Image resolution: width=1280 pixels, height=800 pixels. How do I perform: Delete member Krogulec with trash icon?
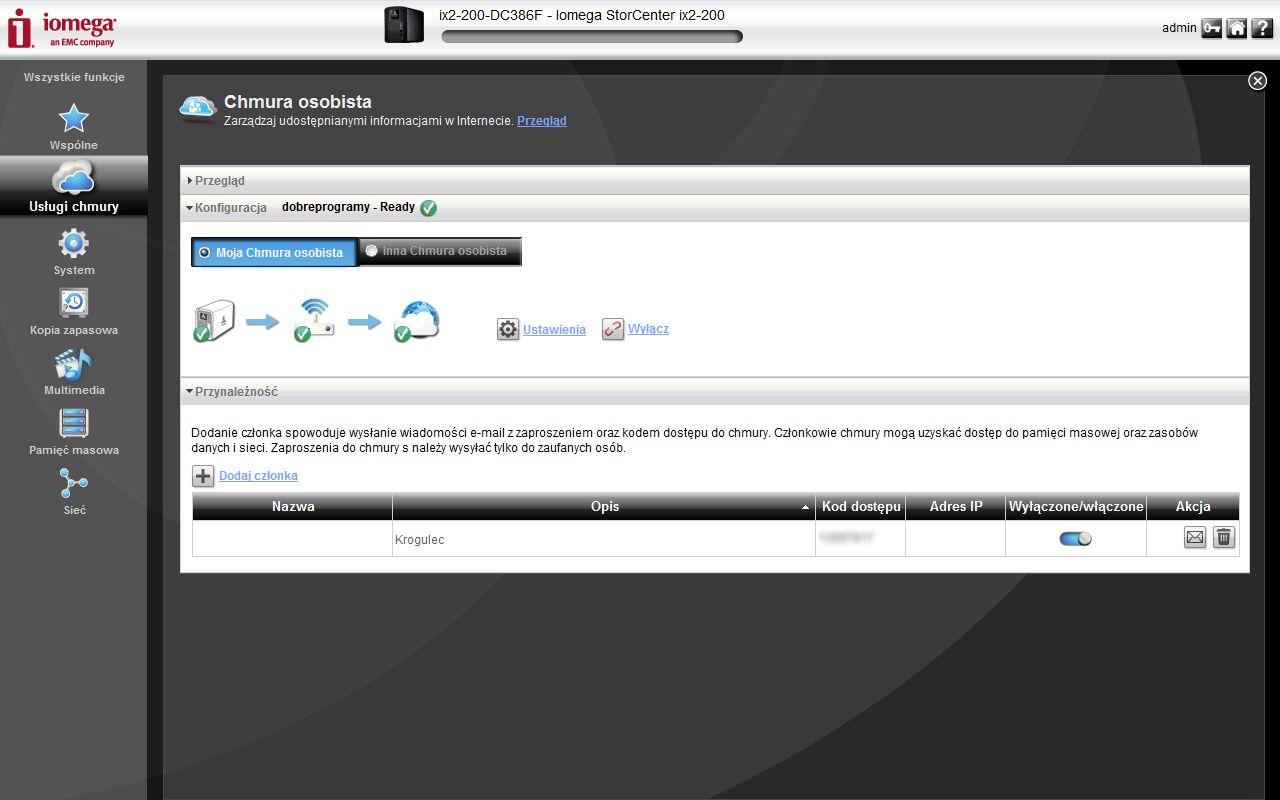[x=1224, y=538]
